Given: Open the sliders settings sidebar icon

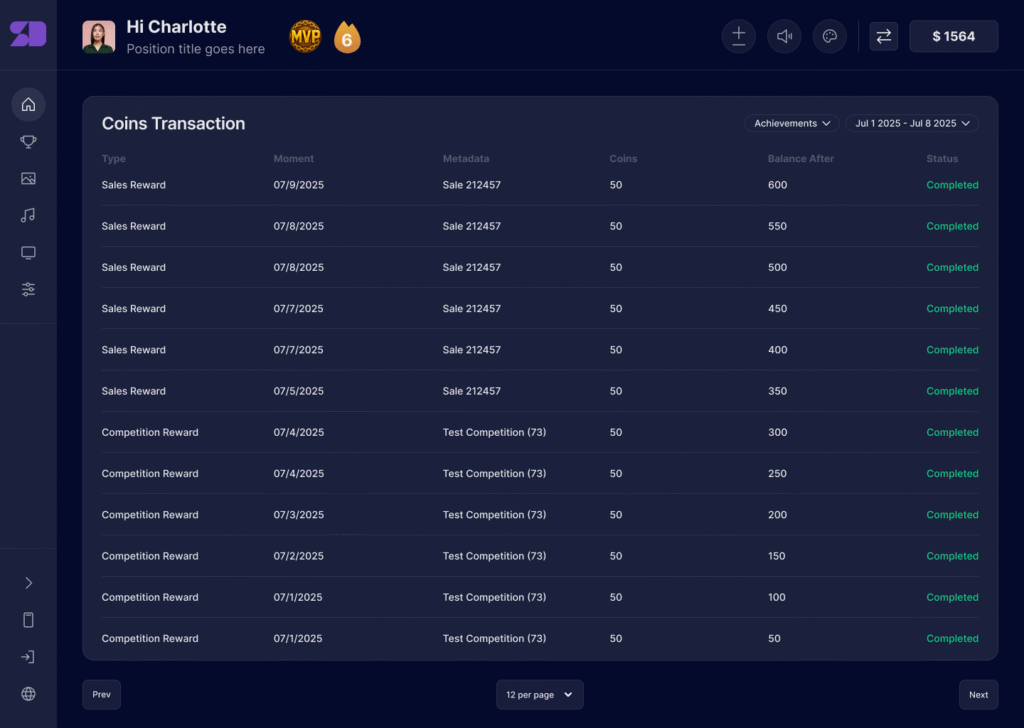Looking at the screenshot, I should pos(28,289).
